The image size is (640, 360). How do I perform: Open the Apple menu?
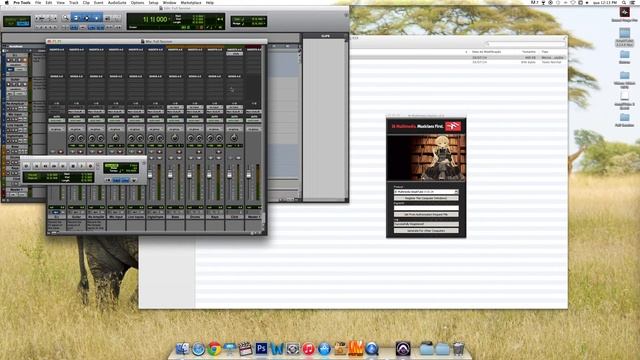pos(6,2)
